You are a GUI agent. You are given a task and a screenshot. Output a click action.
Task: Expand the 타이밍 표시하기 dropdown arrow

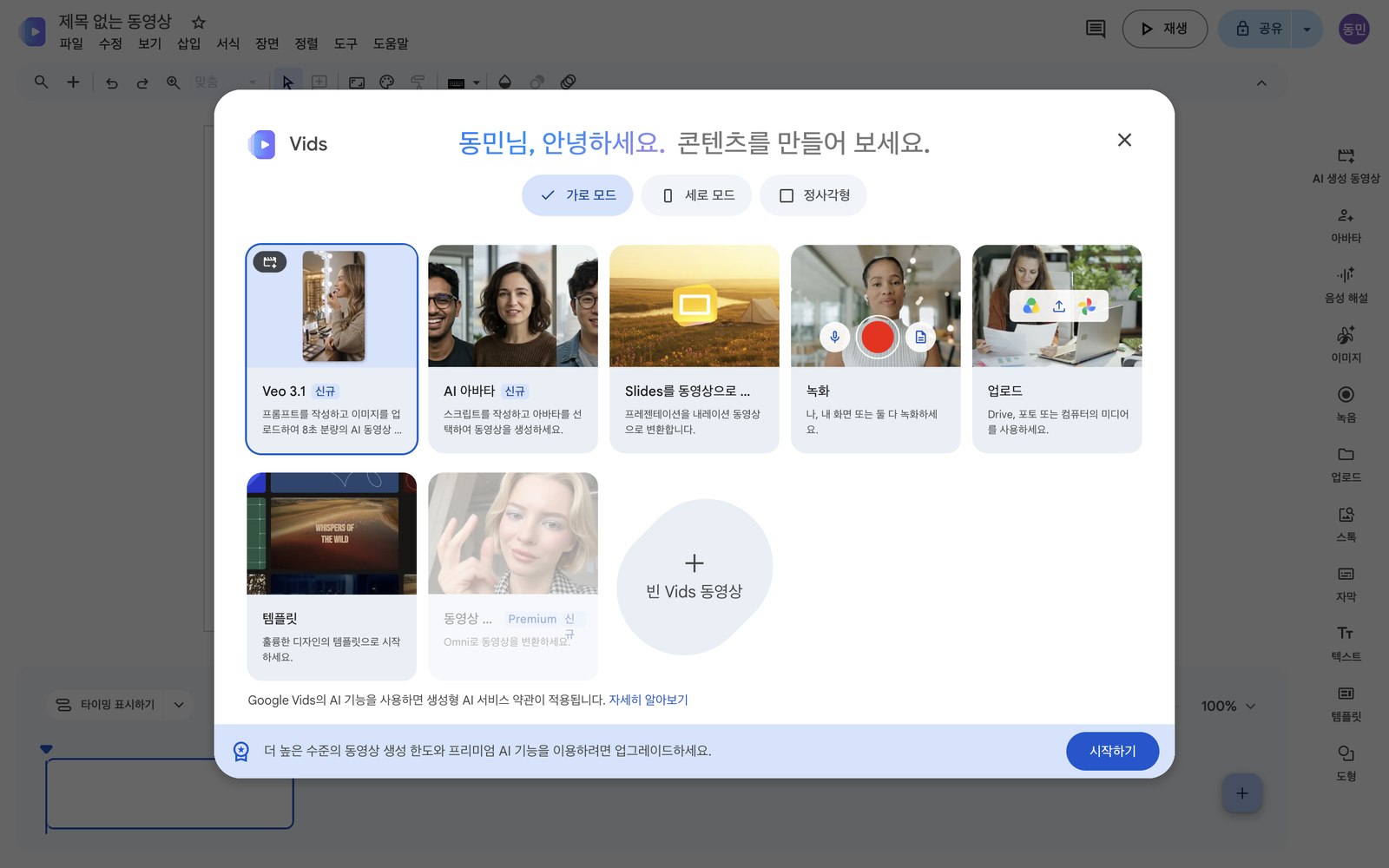point(179,705)
